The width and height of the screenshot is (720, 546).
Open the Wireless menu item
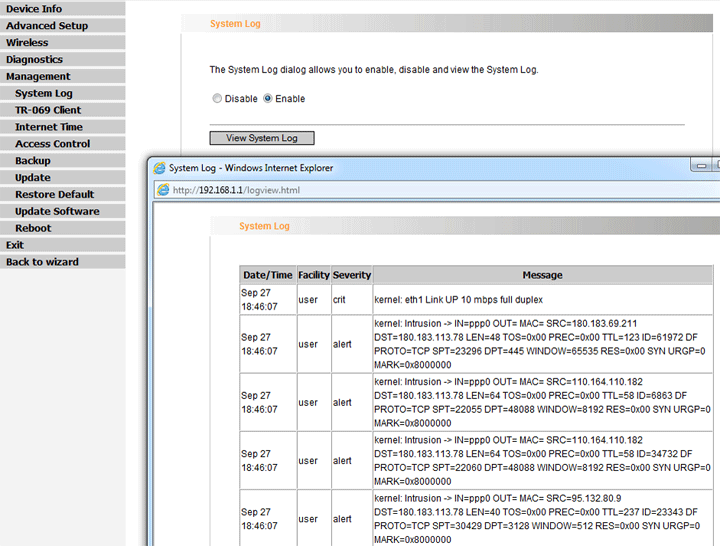click(62, 43)
